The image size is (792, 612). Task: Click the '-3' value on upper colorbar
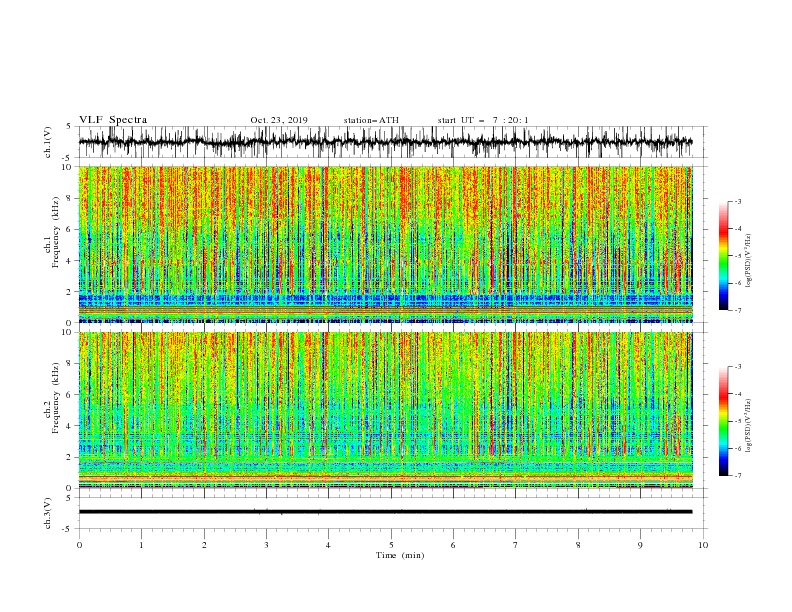tap(737, 201)
